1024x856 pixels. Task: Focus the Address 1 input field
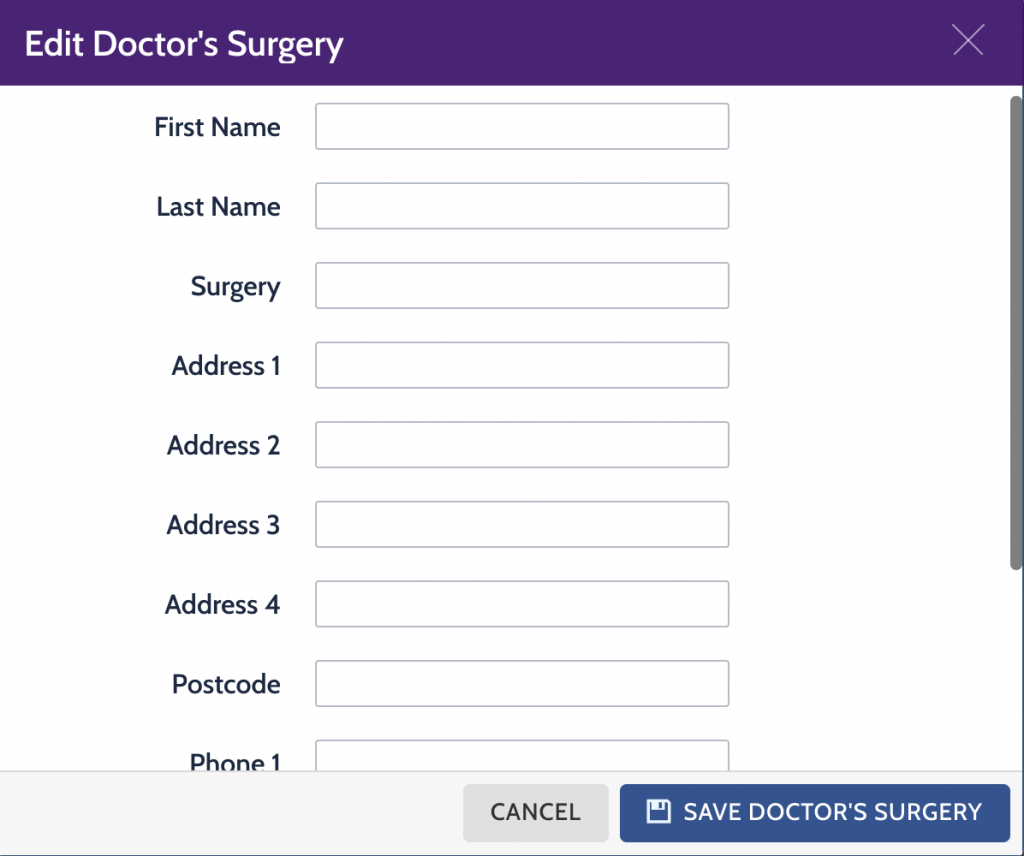coord(522,366)
